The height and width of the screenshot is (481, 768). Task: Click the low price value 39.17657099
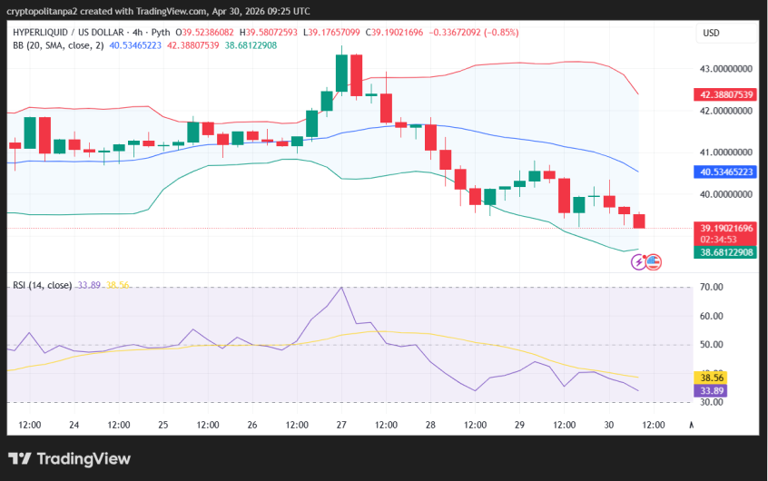334,32
